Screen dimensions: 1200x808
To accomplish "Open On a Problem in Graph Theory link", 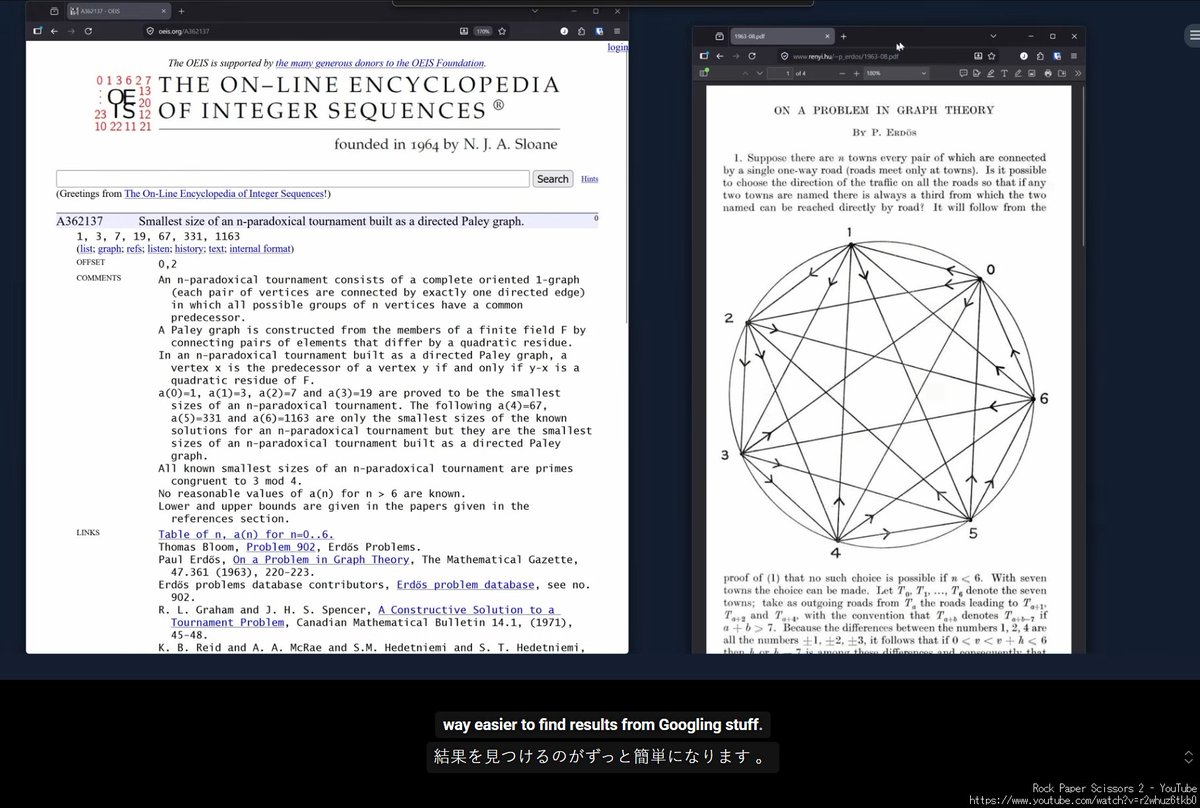I will pyautogui.click(x=321, y=560).
